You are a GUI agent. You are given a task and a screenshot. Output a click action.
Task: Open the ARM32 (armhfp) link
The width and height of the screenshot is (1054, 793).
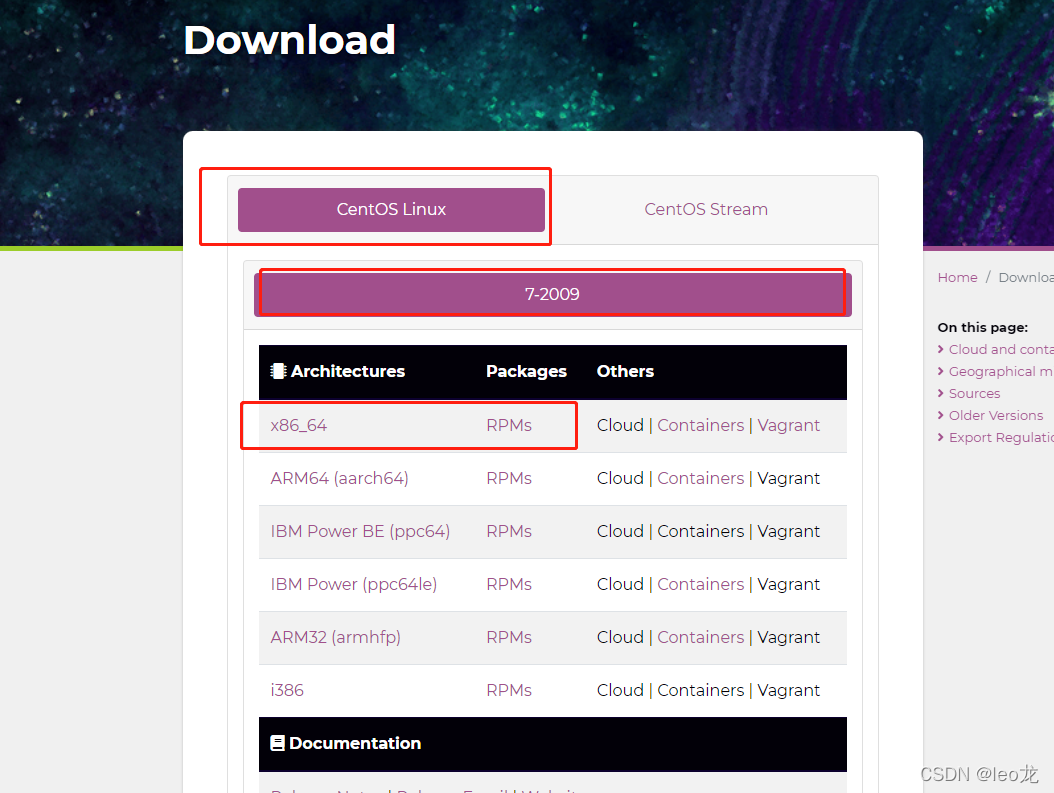point(335,637)
